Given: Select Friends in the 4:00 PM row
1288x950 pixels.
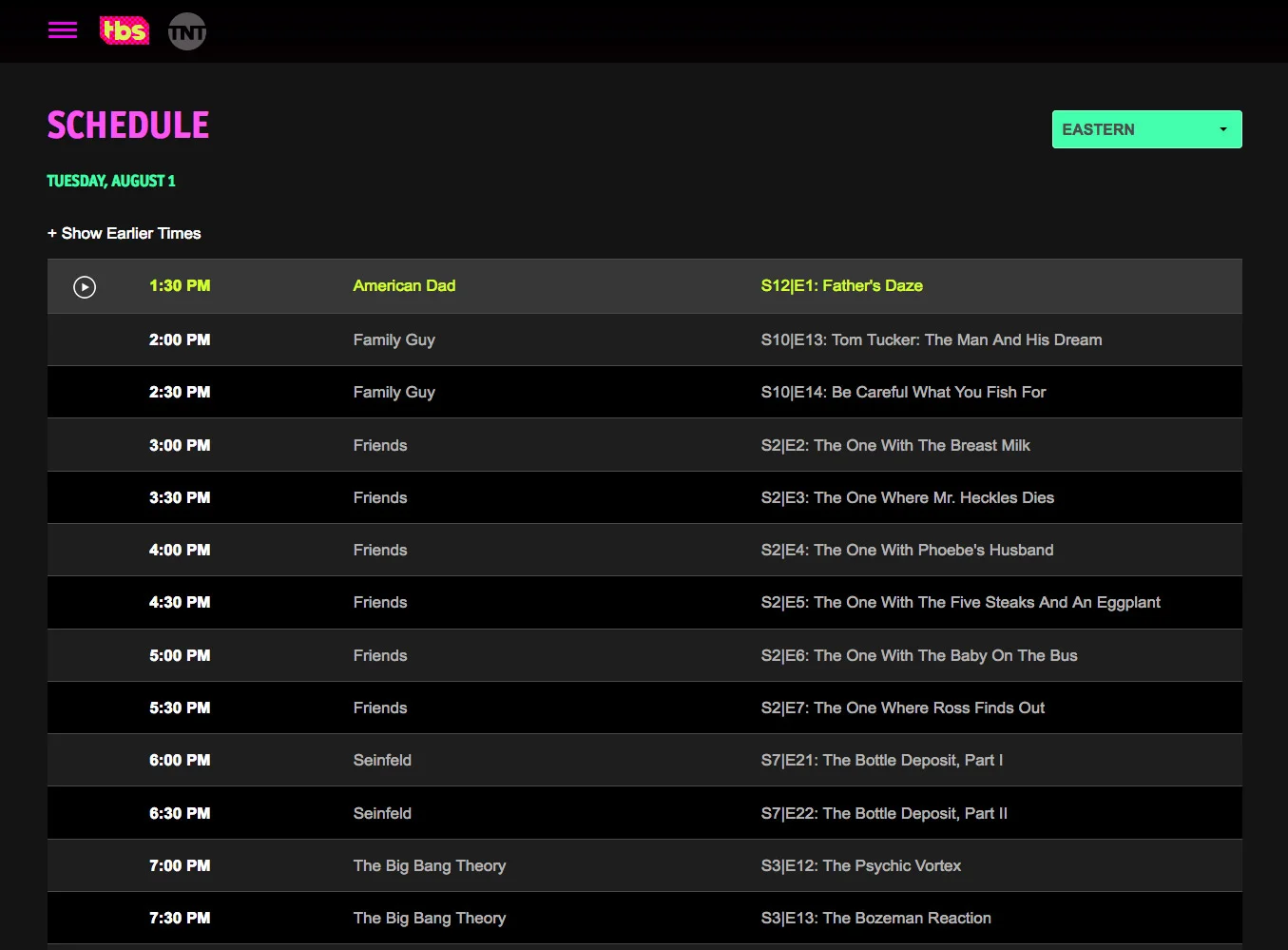Looking at the screenshot, I should point(380,550).
